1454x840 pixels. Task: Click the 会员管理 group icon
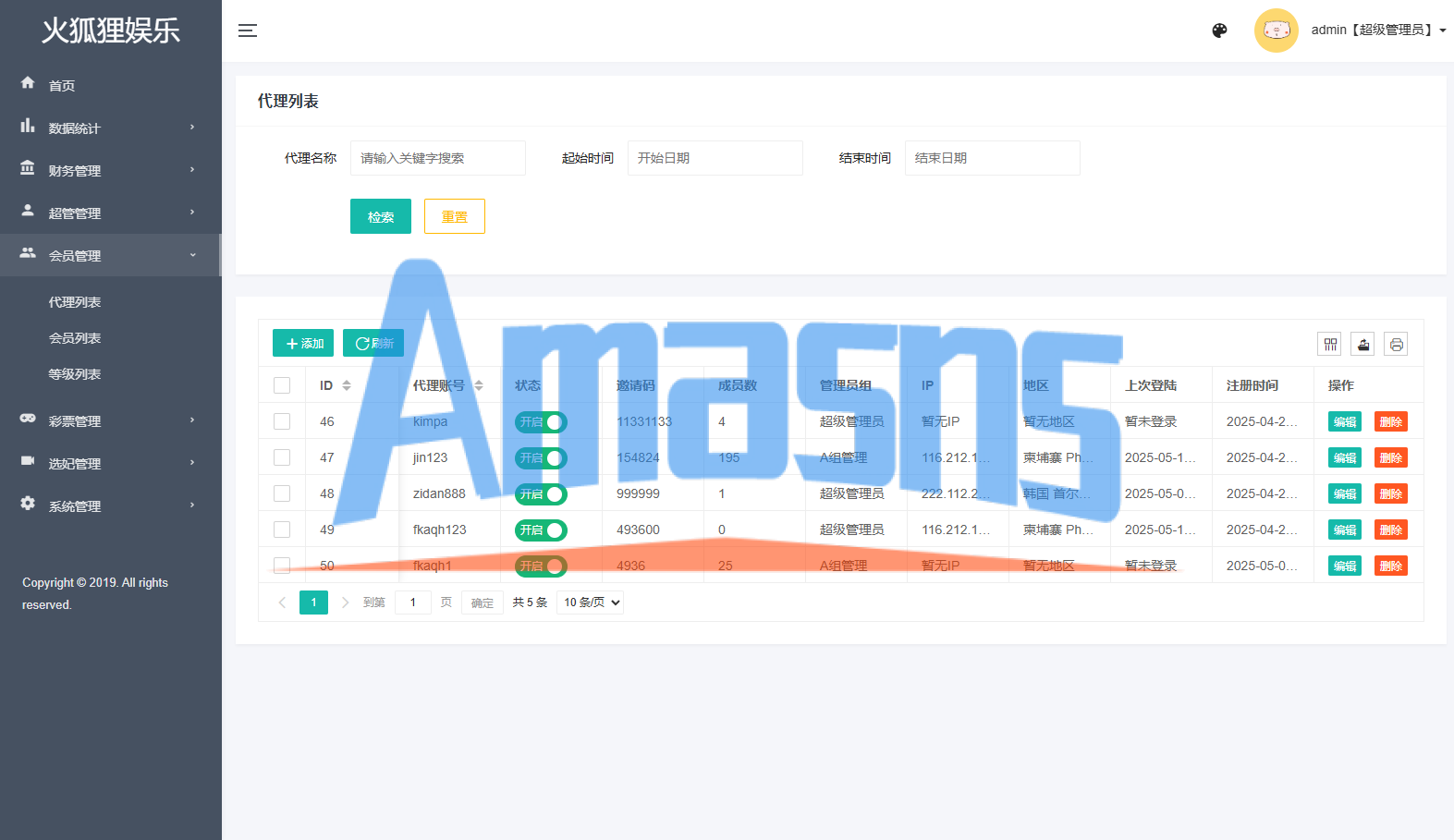[x=28, y=253]
